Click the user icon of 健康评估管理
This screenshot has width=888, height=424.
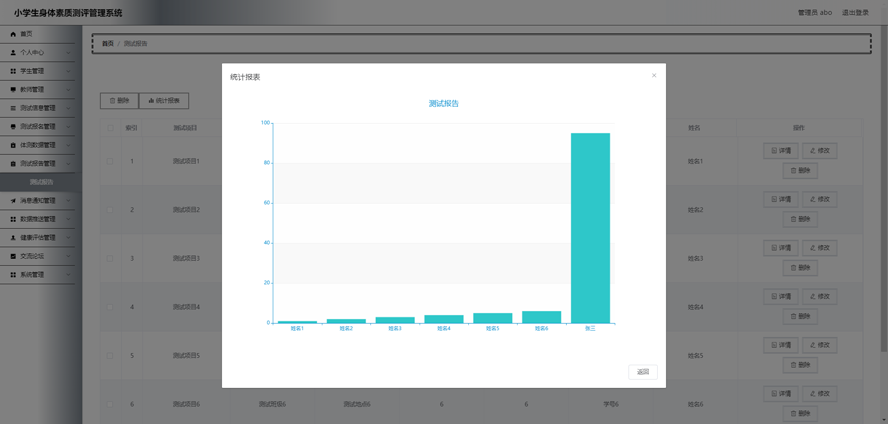tap(13, 238)
